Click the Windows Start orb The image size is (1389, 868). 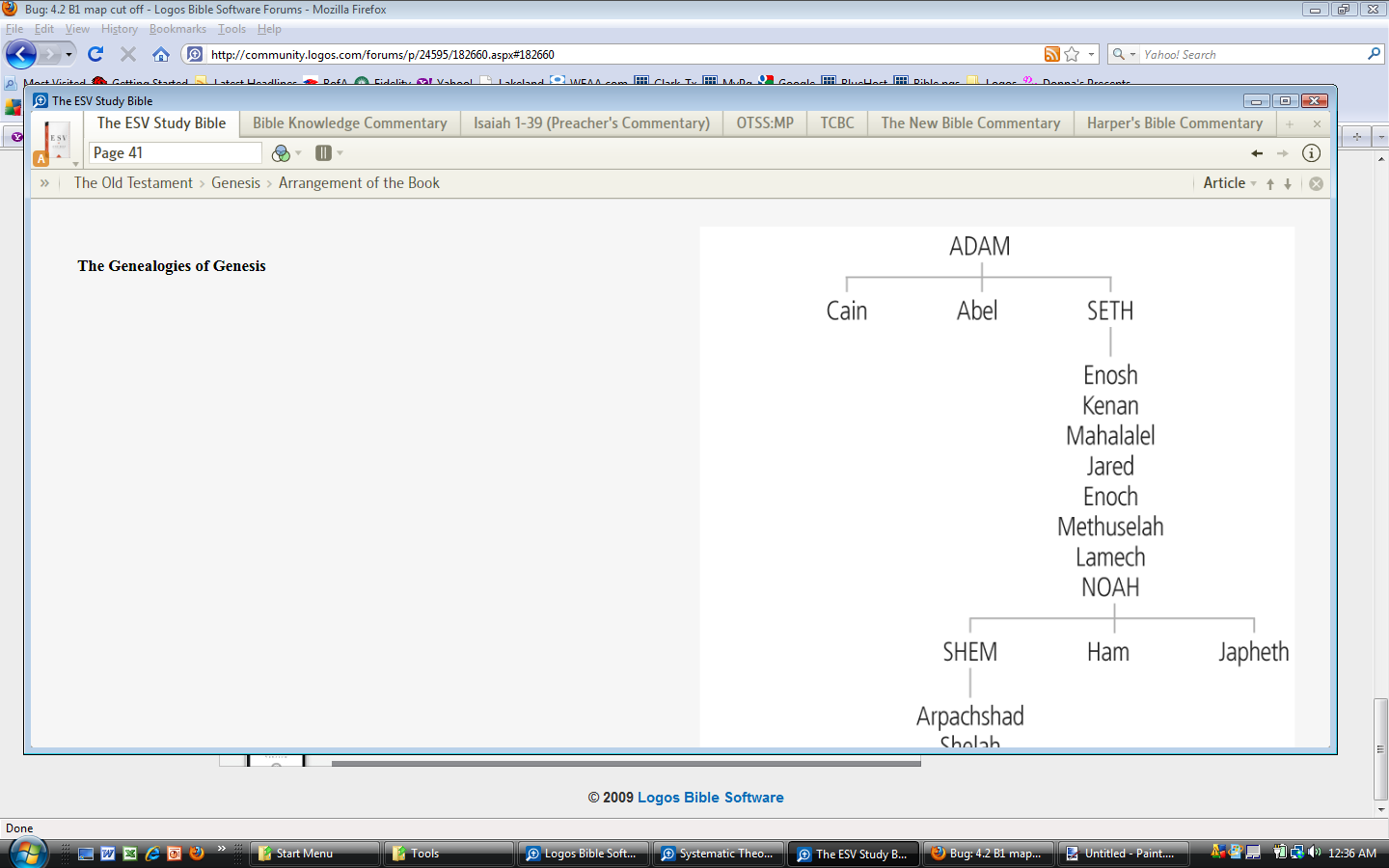28,854
